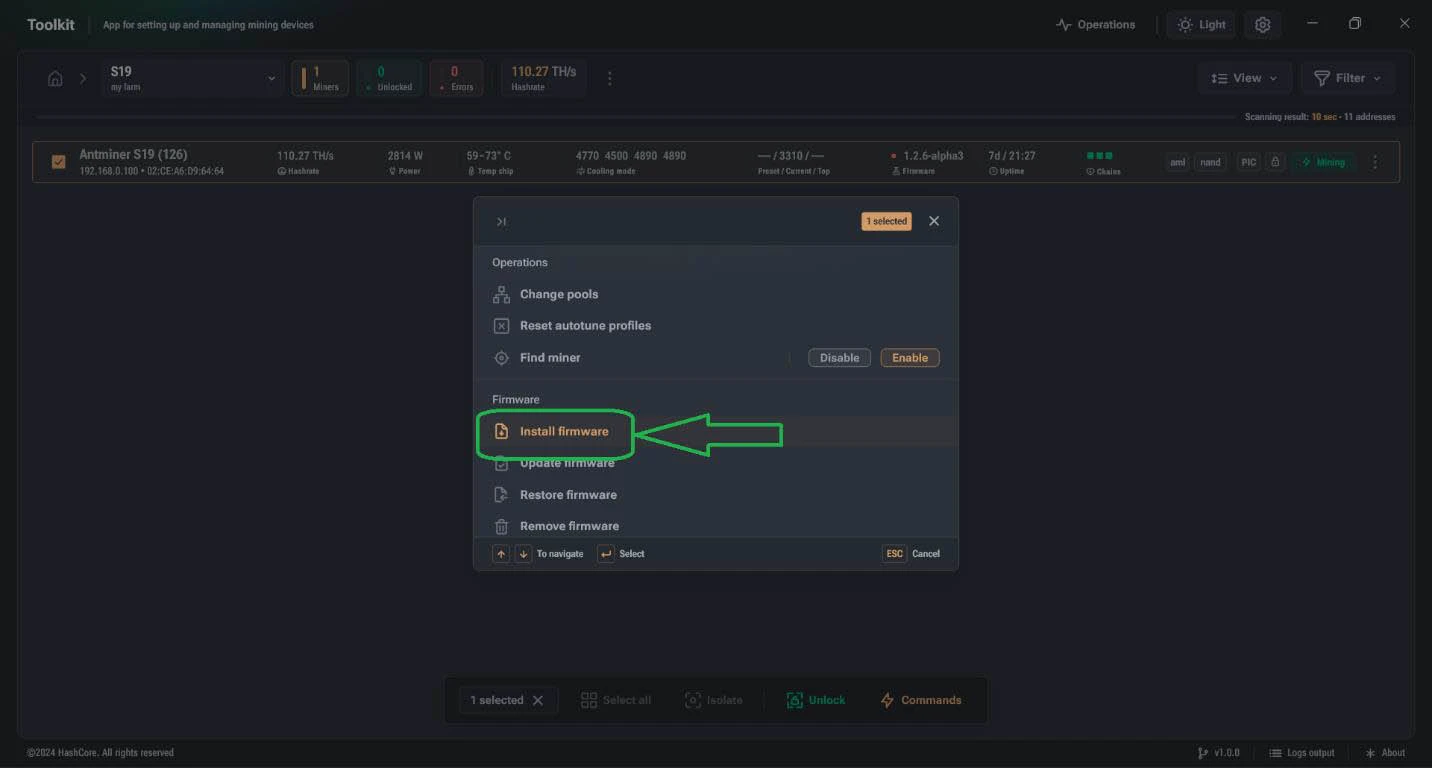Go to the home icon in breadcrumb
The image size is (1432, 768).
pyautogui.click(x=55, y=78)
